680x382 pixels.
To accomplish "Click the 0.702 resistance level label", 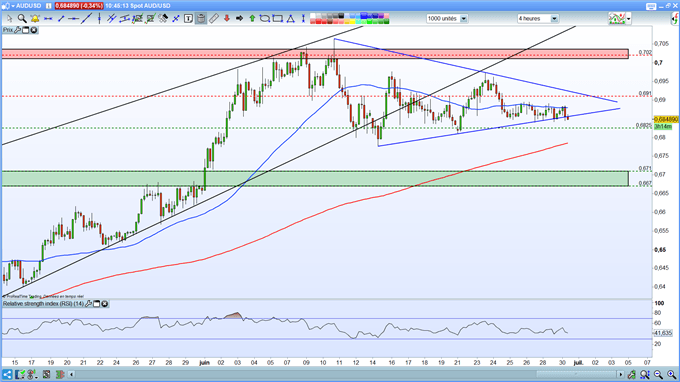I will [x=645, y=52].
